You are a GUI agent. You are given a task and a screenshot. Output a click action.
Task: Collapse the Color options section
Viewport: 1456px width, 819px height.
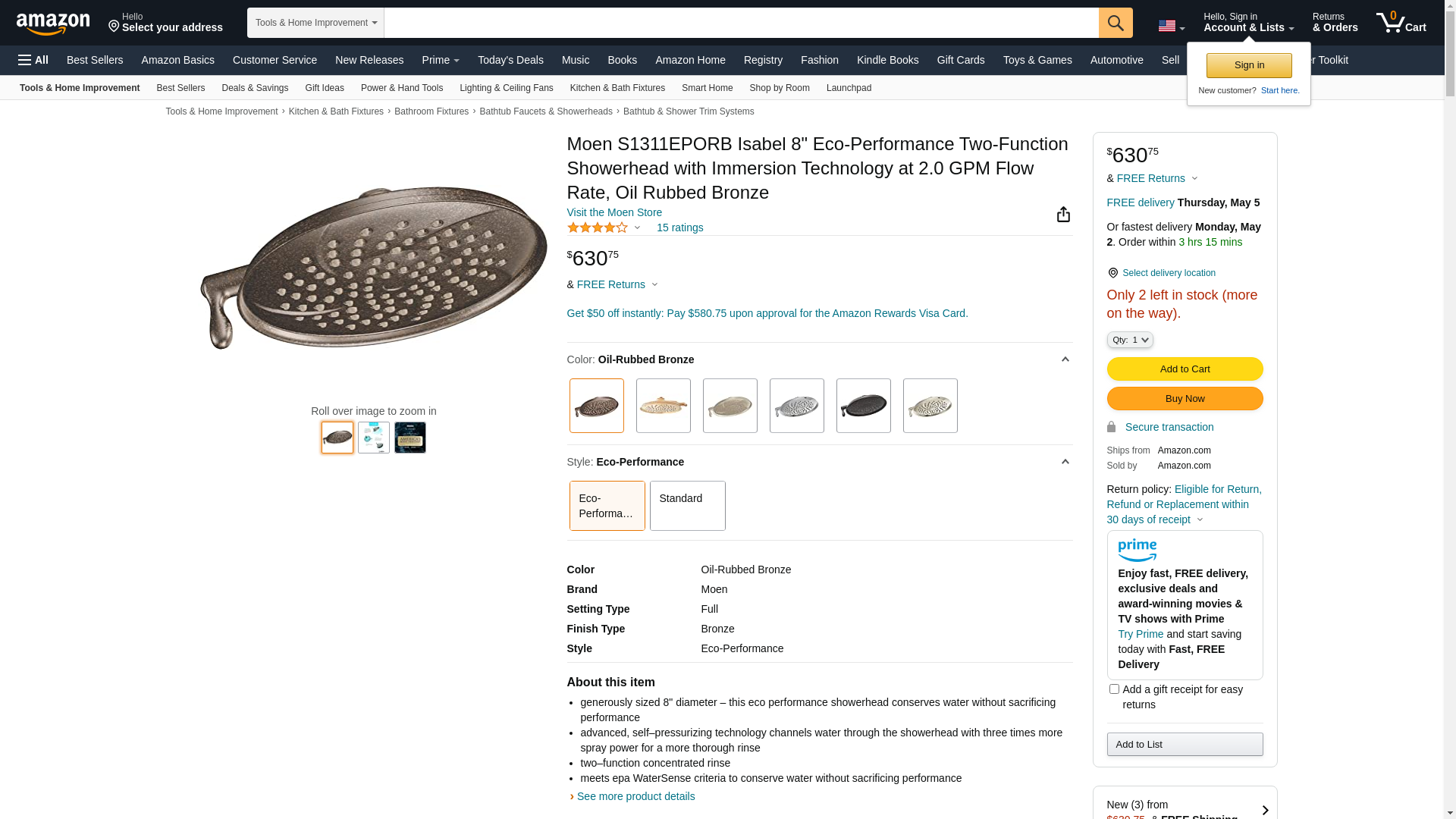pos(1065,359)
